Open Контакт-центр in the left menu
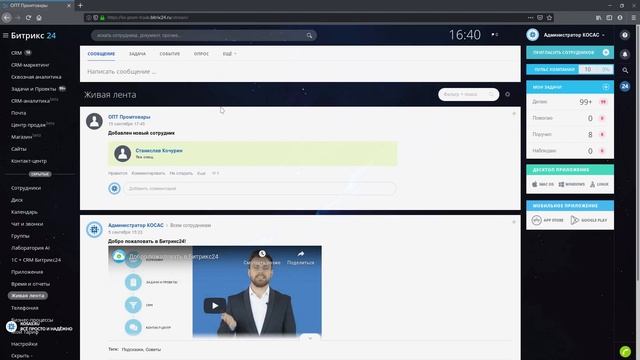The width and height of the screenshot is (640, 360). coord(29,161)
